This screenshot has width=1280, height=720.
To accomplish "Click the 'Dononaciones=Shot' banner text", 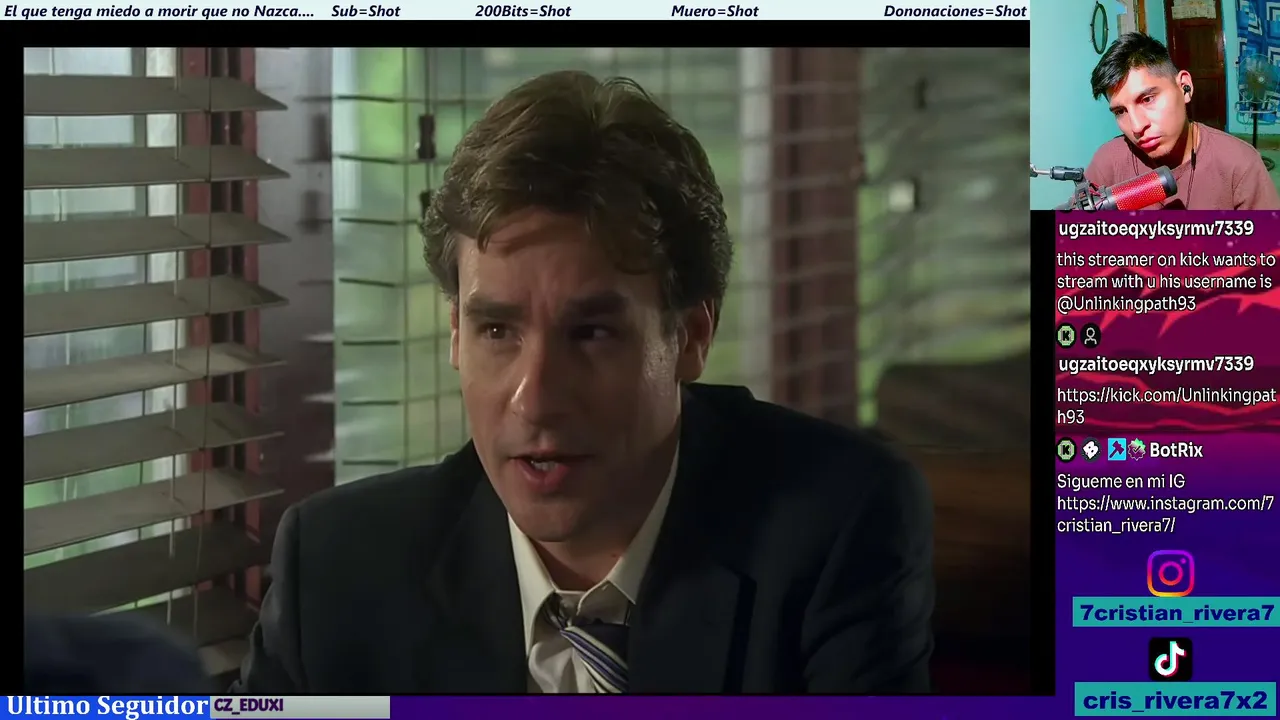I will point(955,11).
